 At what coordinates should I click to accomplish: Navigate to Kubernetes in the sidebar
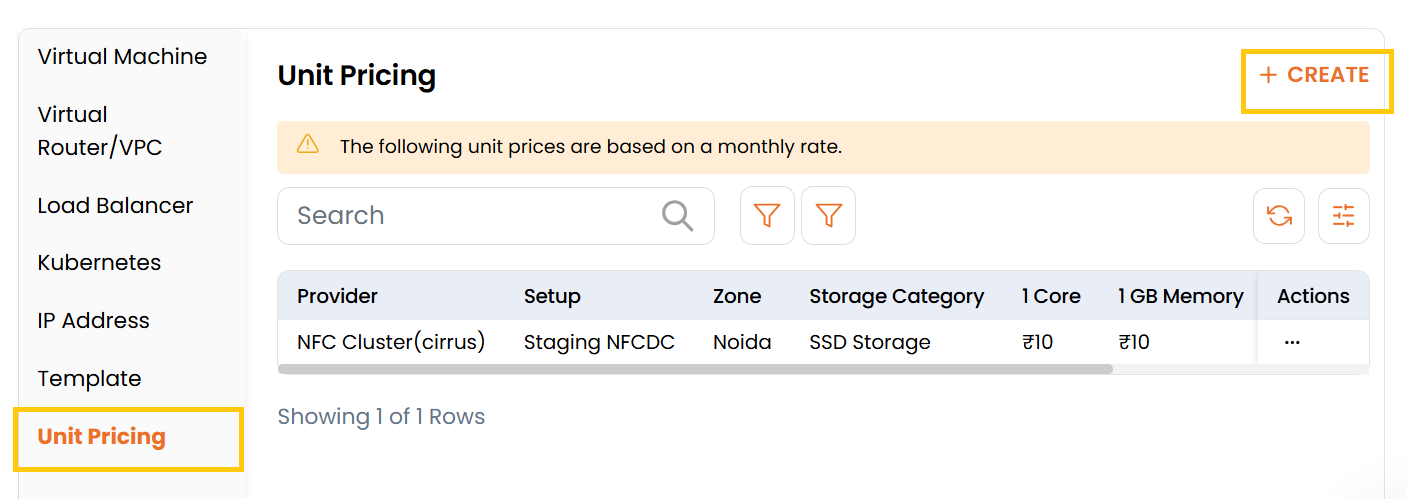click(x=99, y=263)
